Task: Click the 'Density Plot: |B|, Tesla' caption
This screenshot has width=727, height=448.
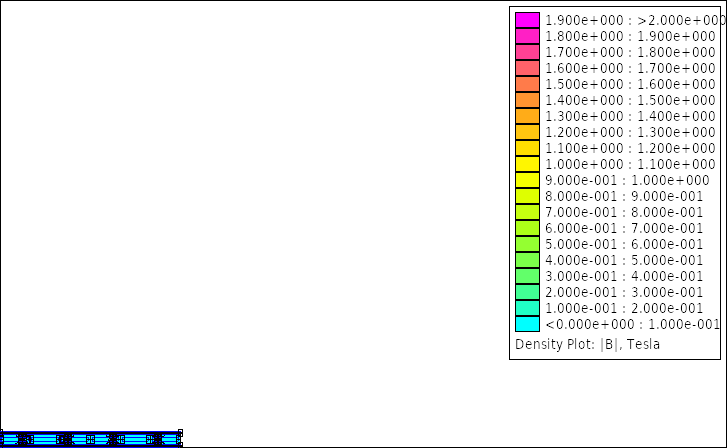Action: click(x=587, y=345)
